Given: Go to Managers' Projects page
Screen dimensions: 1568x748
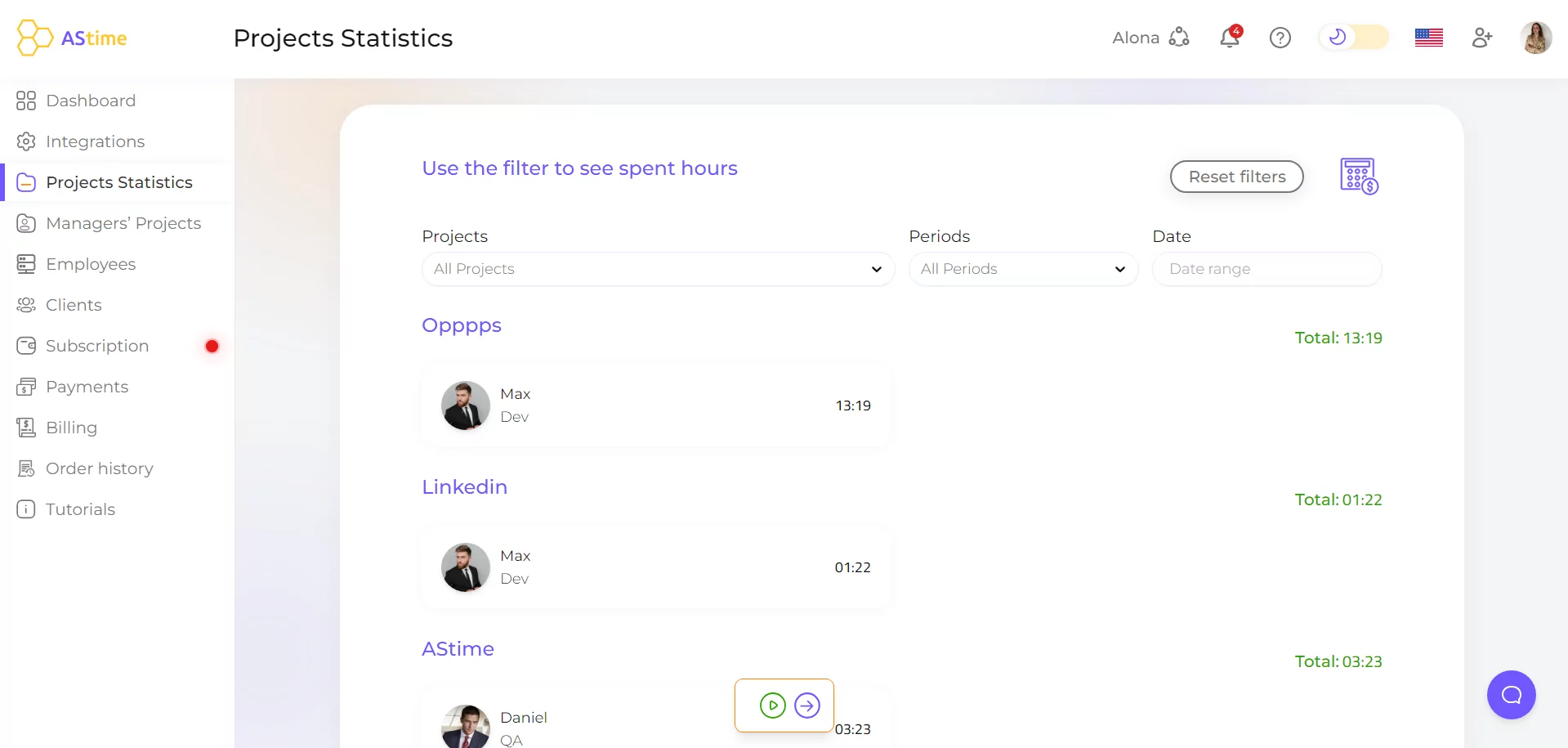Looking at the screenshot, I should (123, 223).
